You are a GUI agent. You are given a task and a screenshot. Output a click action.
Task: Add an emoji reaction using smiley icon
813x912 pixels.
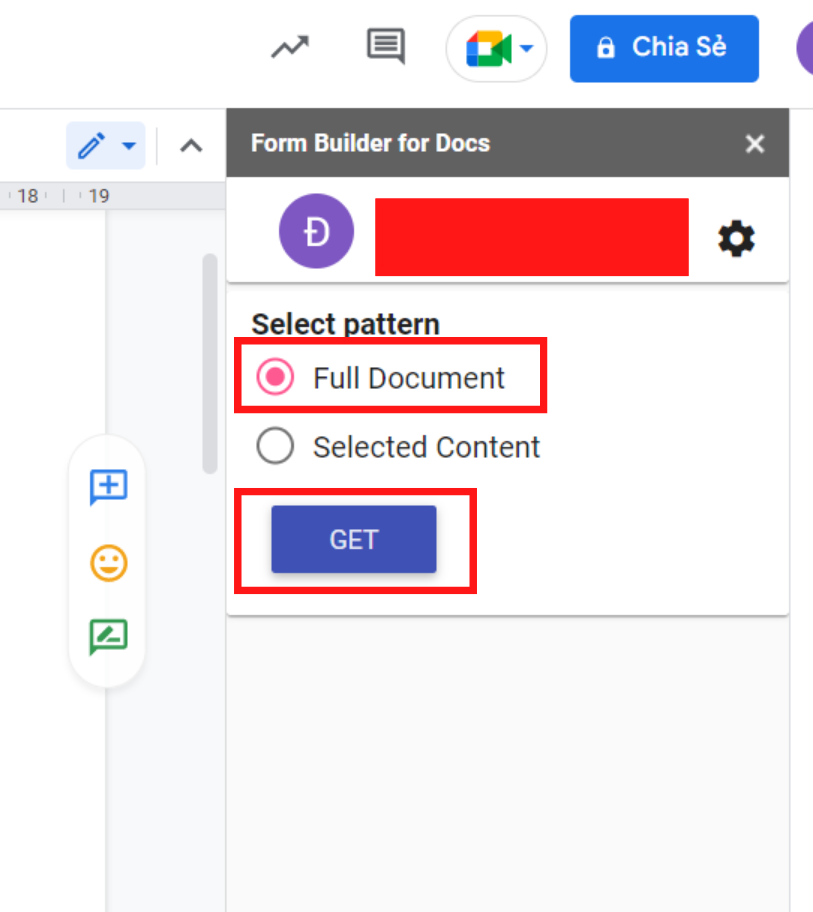pos(108,563)
